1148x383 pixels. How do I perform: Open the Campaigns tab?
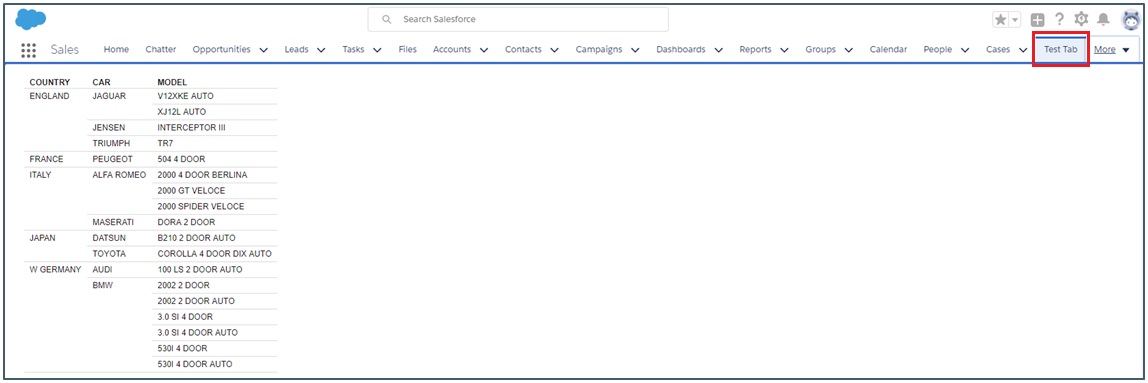tap(599, 49)
